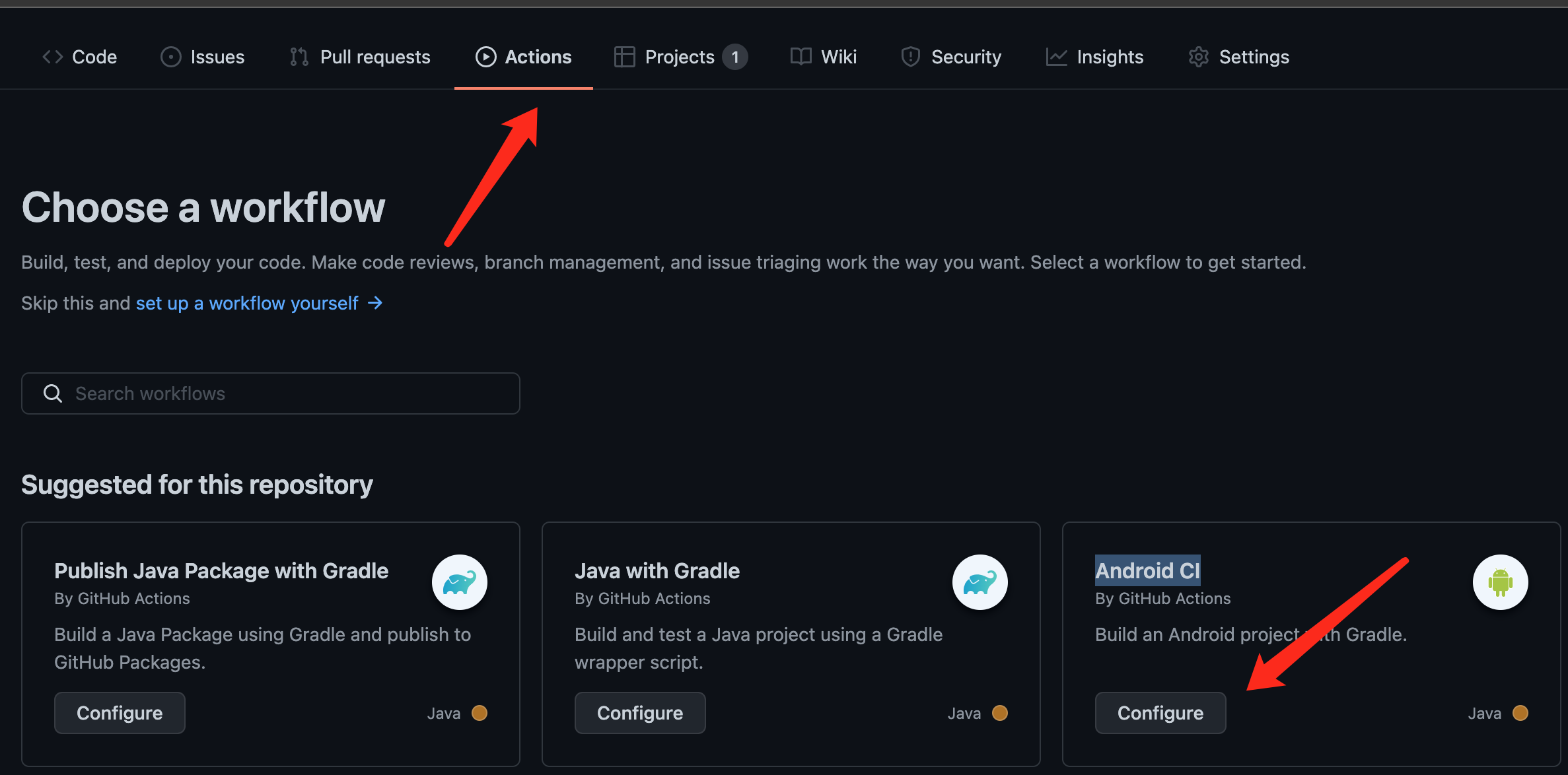Select the Actions tab

(x=523, y=57)
